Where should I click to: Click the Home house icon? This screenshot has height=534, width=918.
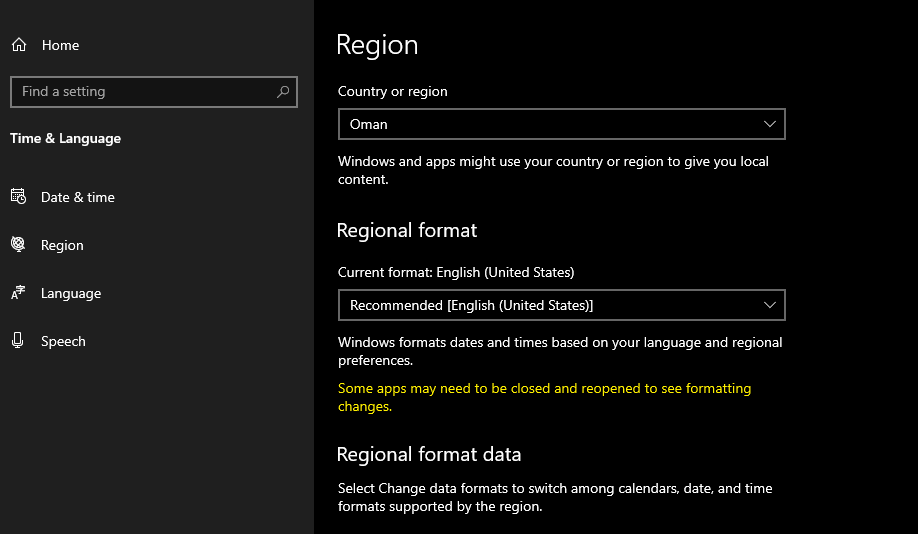19,44
